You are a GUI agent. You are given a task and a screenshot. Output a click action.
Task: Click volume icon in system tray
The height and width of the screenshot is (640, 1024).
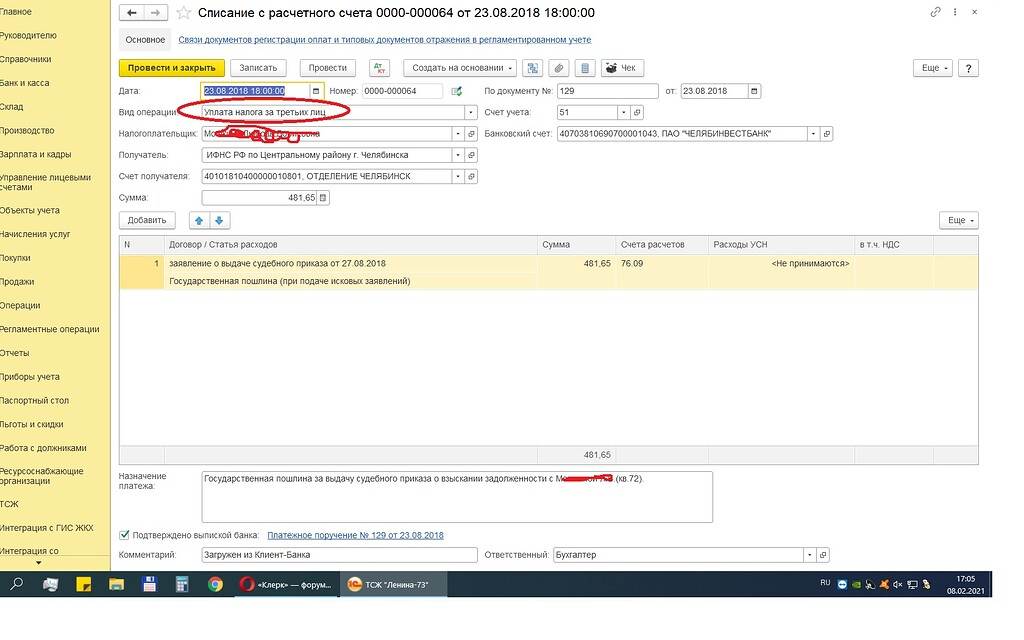pyautogui.click(x=898, y=584)
